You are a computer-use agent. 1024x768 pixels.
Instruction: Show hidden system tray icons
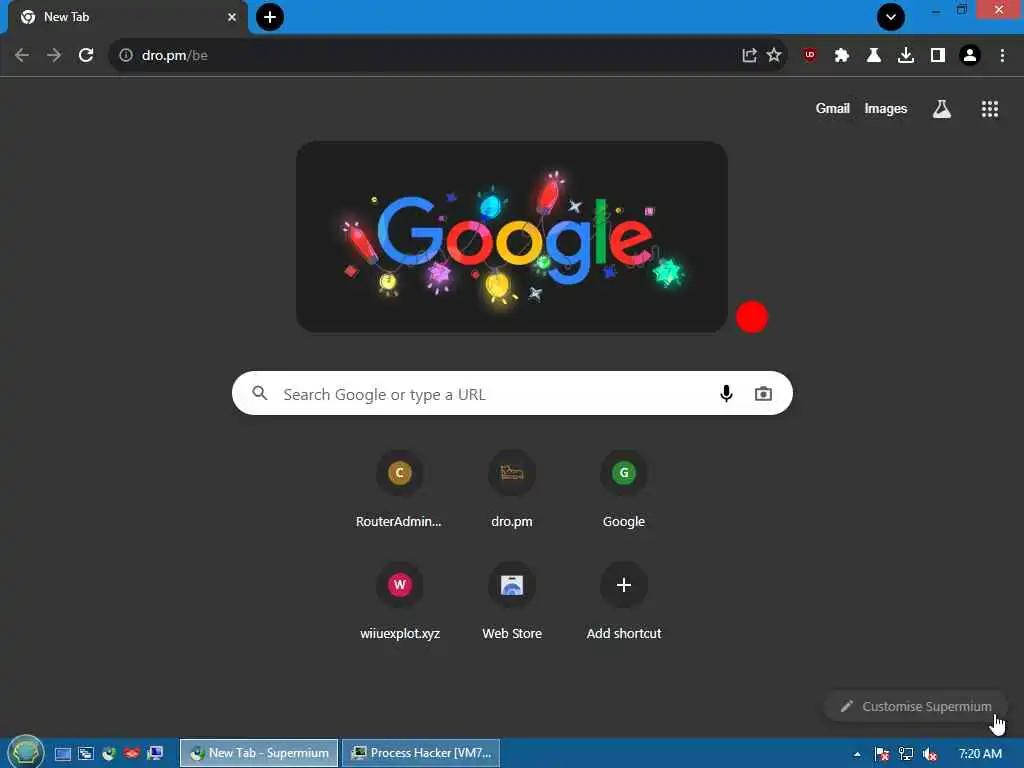coord(857,754)
